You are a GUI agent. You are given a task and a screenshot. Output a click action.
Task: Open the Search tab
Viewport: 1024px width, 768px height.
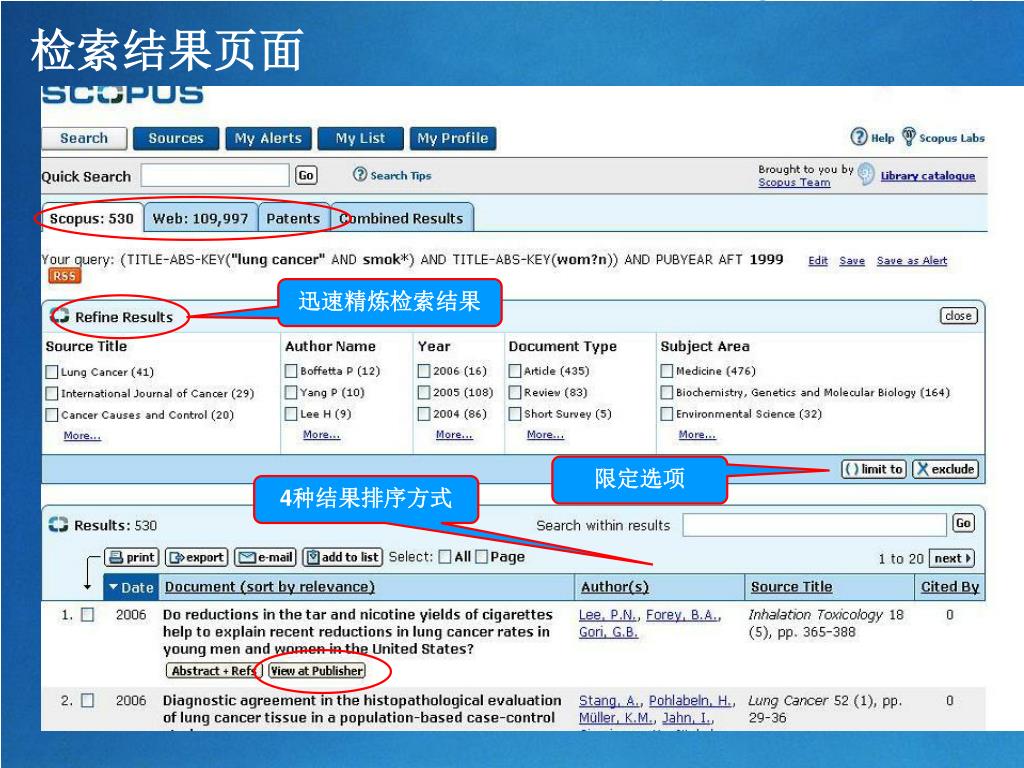(x=84, y=138)
